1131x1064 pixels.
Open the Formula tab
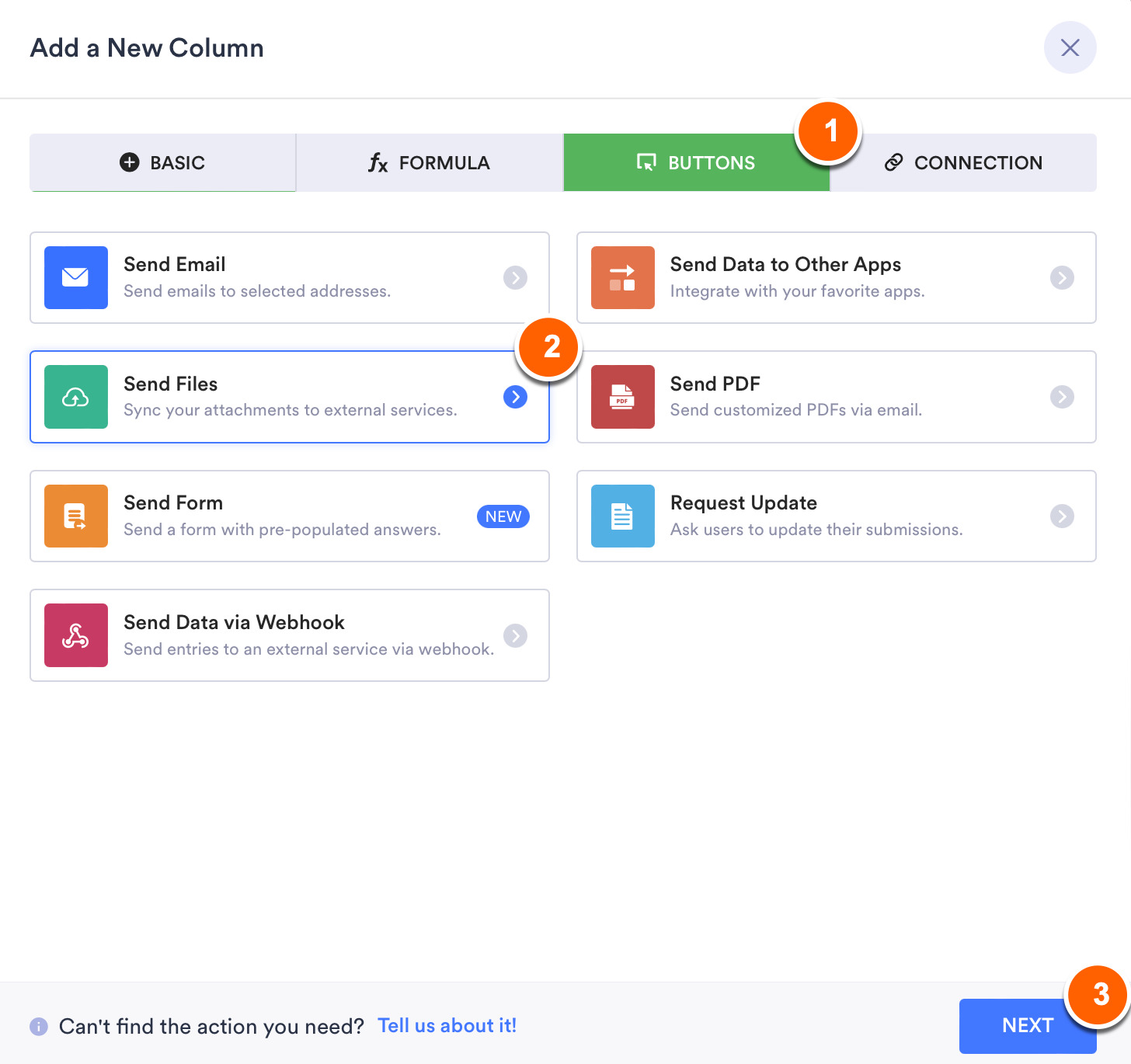pyautogui.click(x=430, y=163)
